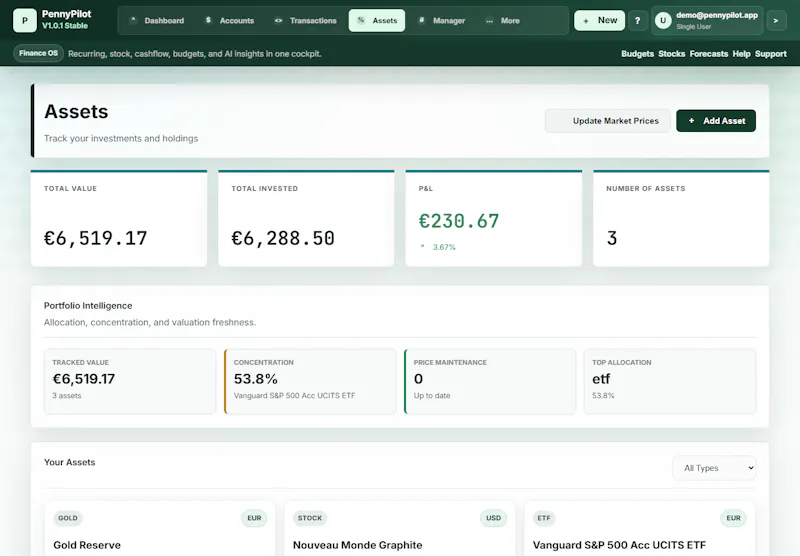This screenshot has height=556, width=800.
Task: Open the demo@pennypilot.app account menu
Action: point(707,20)
